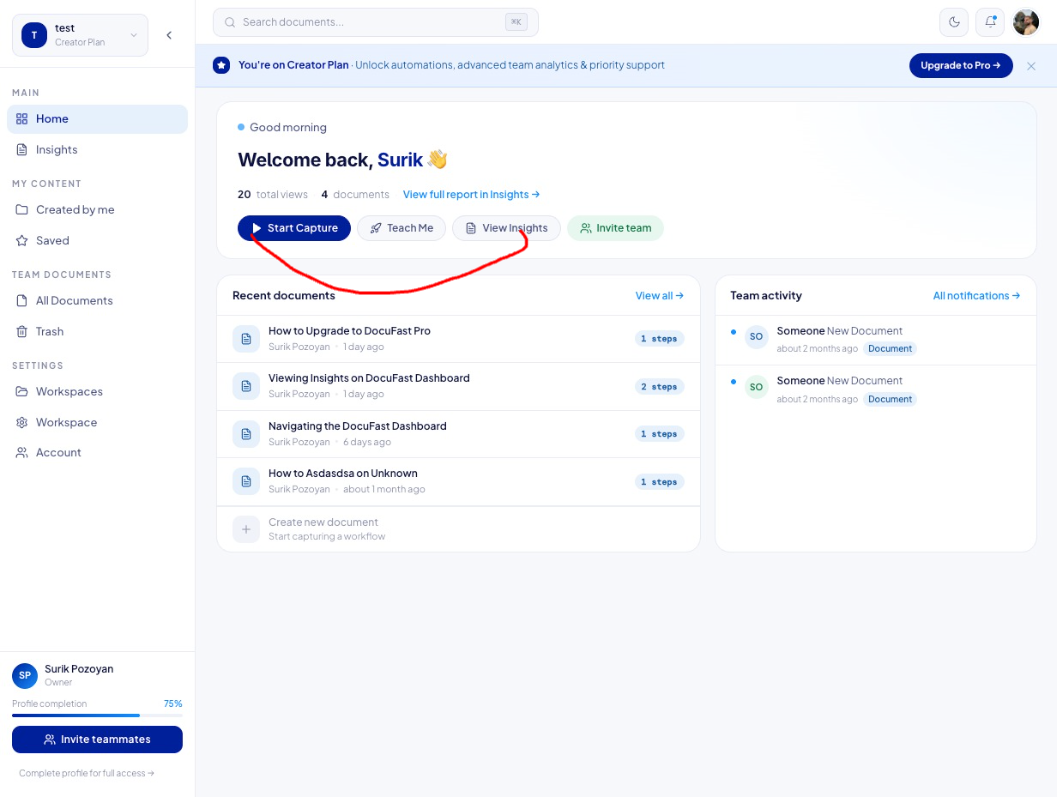Click the 4 documents stat
1057x797 pixels.
(x=355, y=194)
